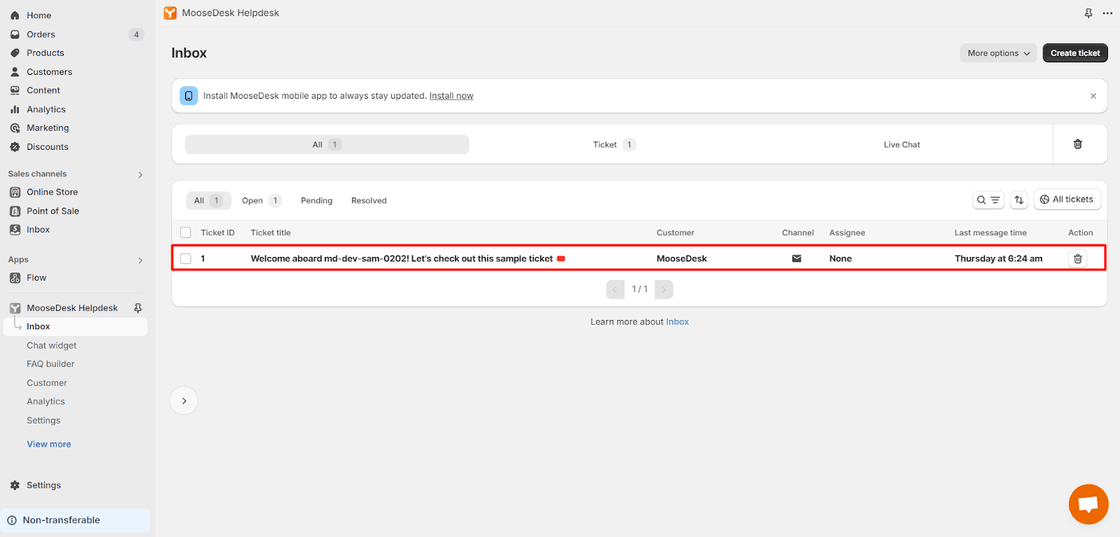
Task: Switch to the Ticket tab
Action: [x=614, y=144]
